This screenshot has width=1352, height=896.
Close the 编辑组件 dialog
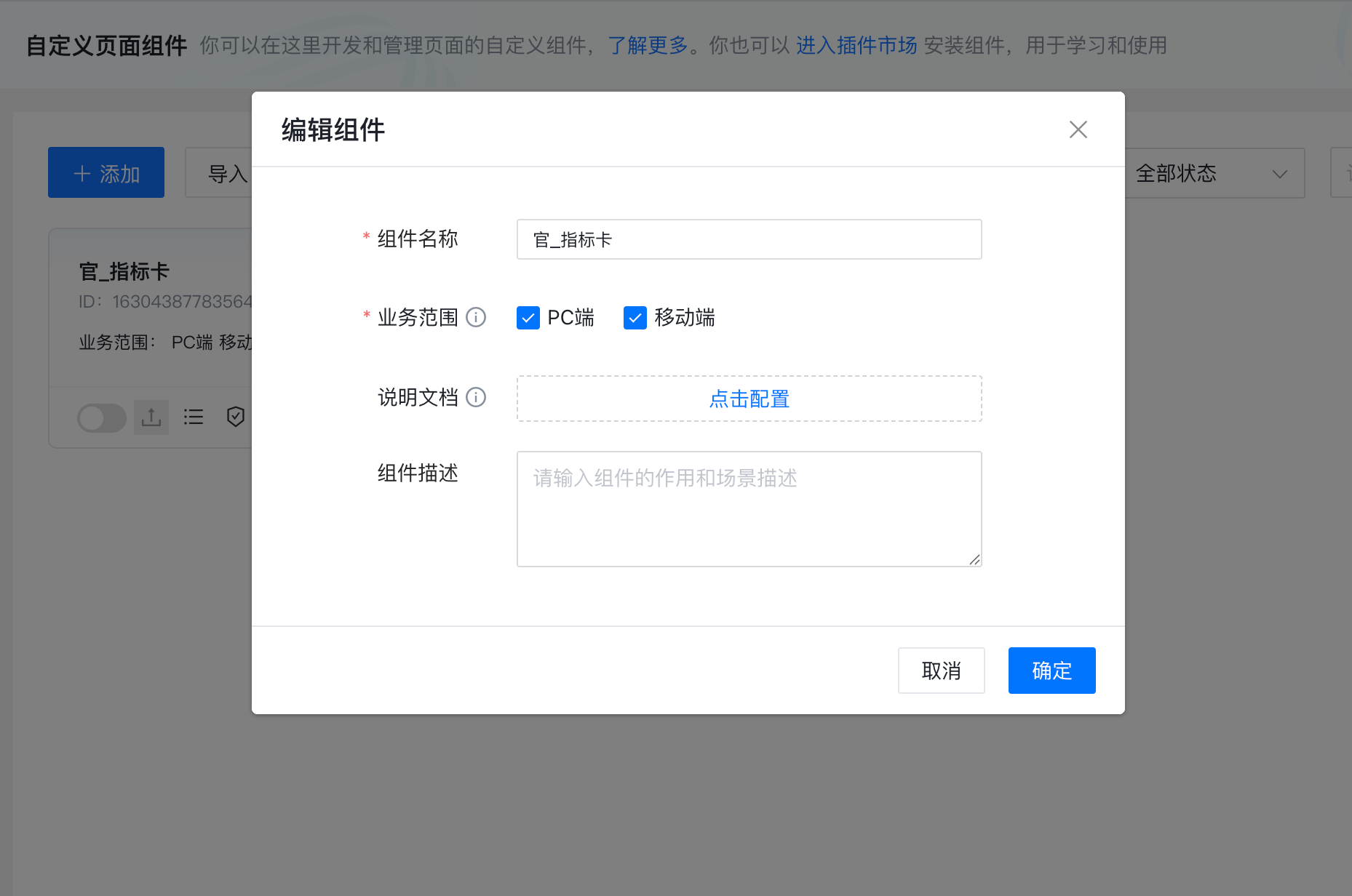coord(1078,129)
